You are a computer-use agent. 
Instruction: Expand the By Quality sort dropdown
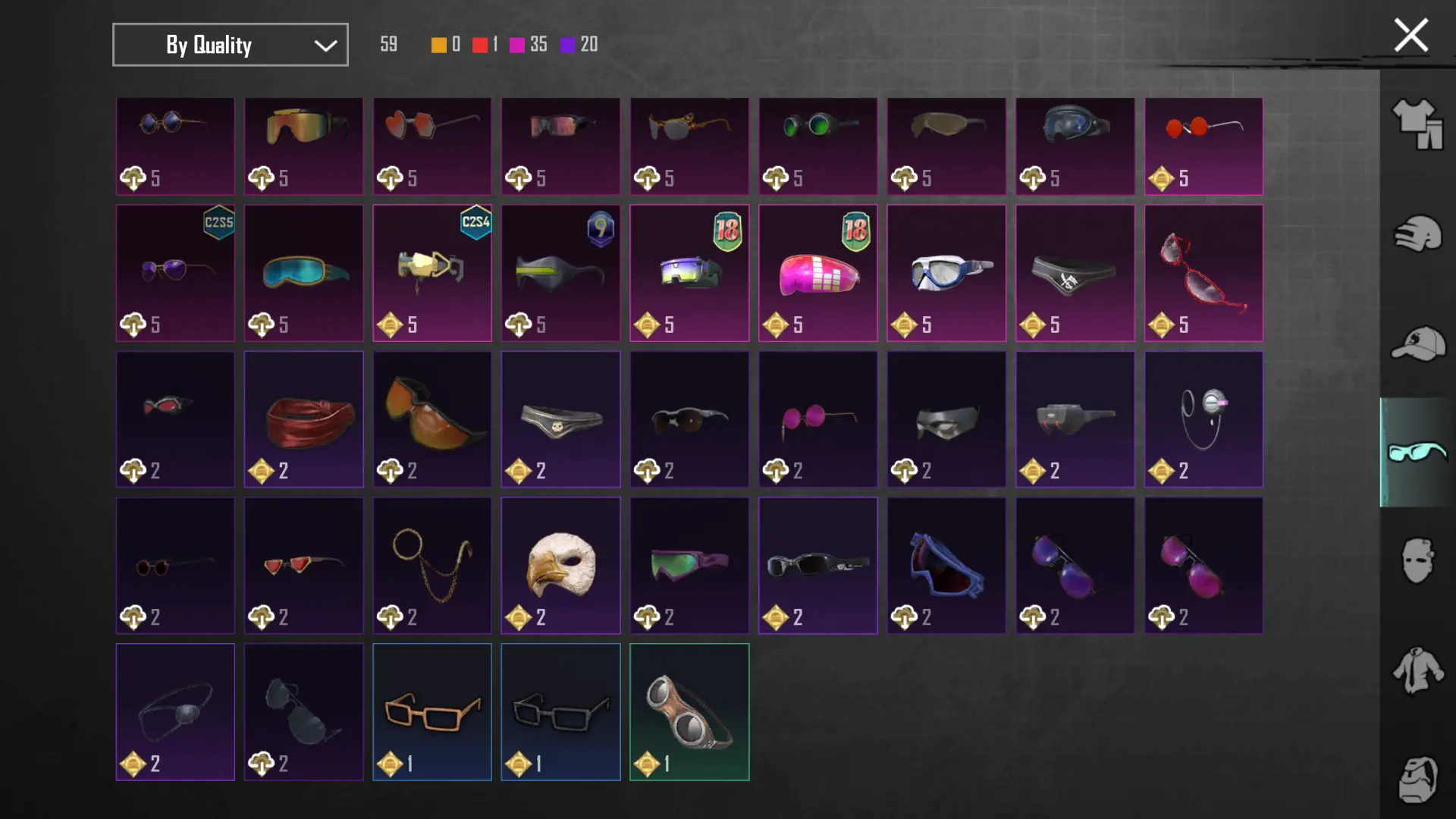click(x=231, y=45)
